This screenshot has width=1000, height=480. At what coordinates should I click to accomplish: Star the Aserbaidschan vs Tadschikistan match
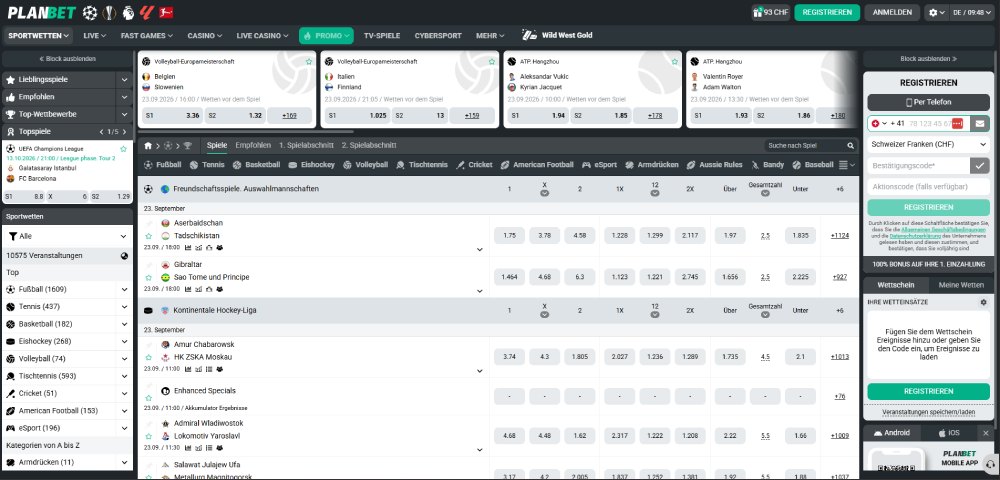click(x=149, y=236)
